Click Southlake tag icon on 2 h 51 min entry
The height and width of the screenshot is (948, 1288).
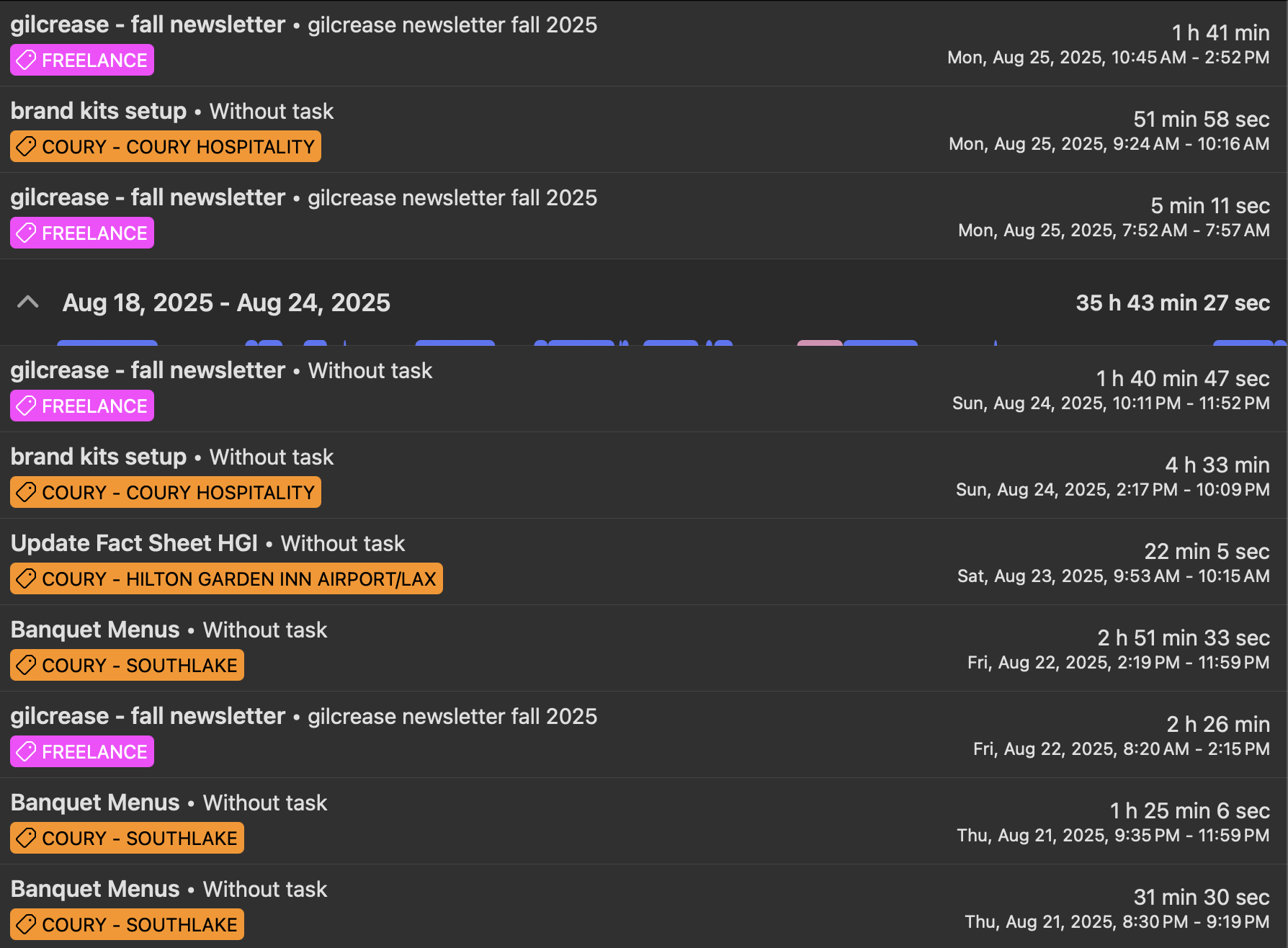(27, 666)
